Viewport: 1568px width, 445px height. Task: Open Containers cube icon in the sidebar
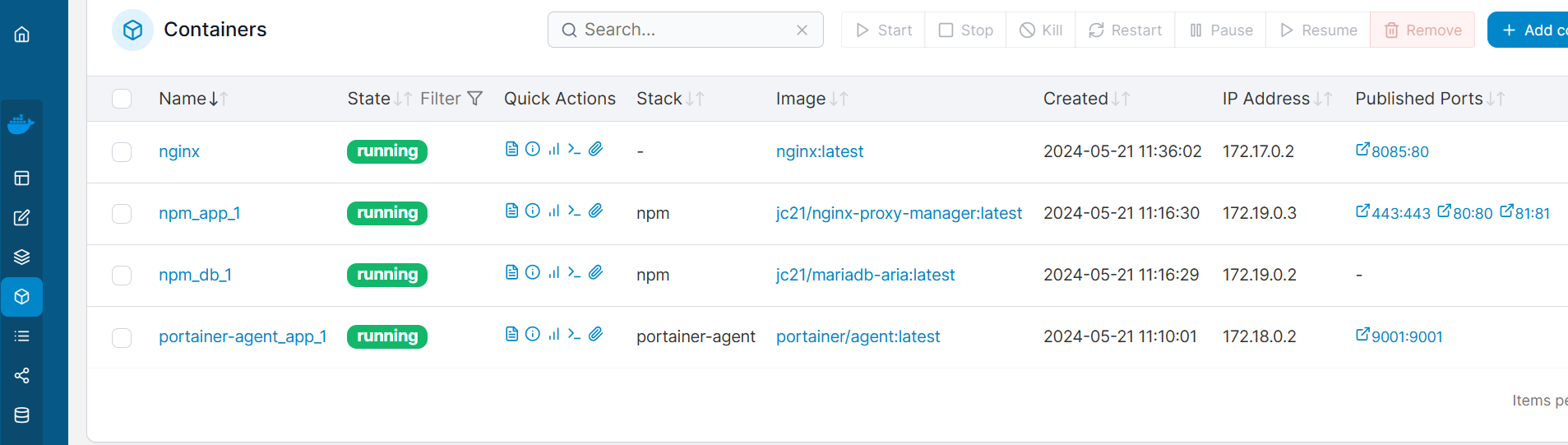point(22,297)
